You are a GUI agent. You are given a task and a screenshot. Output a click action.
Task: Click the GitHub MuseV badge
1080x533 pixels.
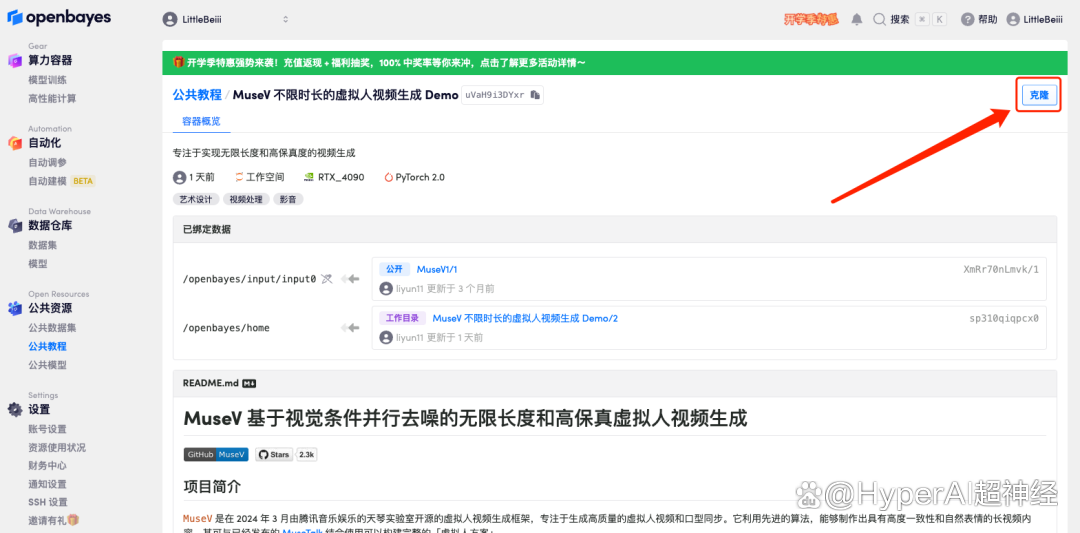click(x=215, y=454)
